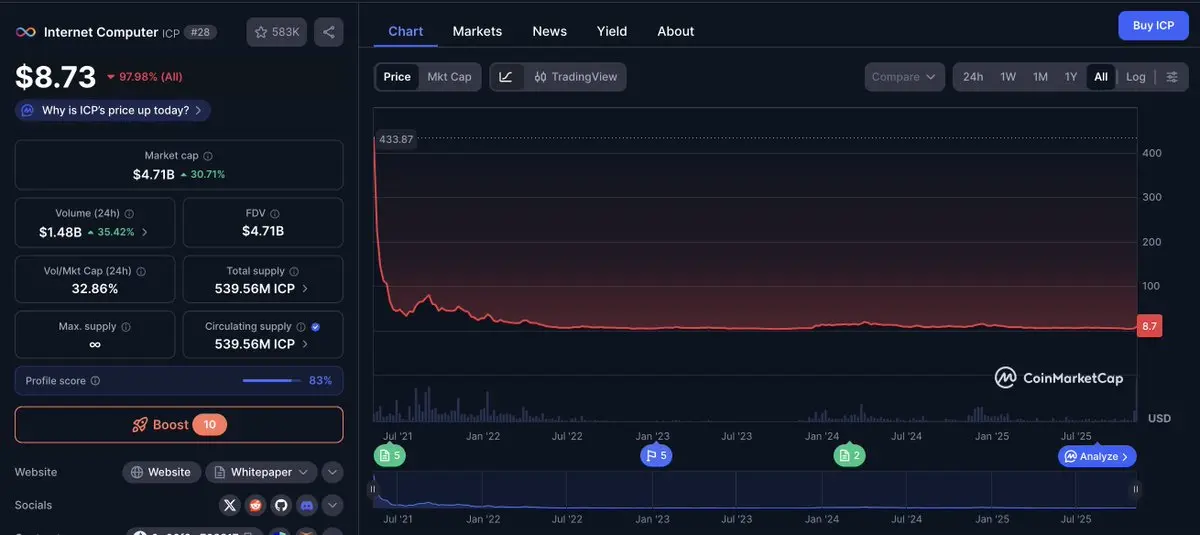Expand more website links chevron
Image resolution: width=1200 pixels, height=535 pixels.
tap(333, 472)
